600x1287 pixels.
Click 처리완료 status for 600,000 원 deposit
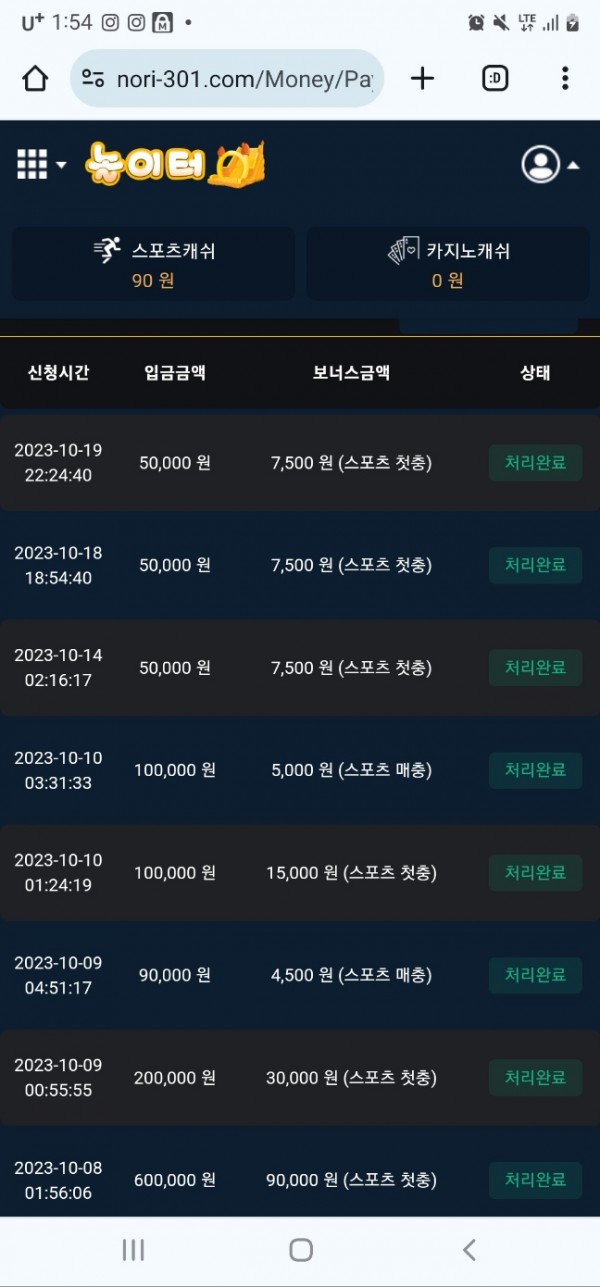coord(535,1180)
